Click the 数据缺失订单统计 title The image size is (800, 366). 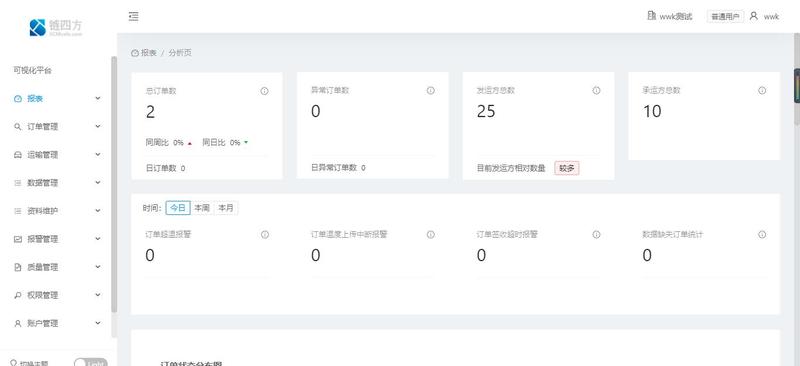point(673,235)
